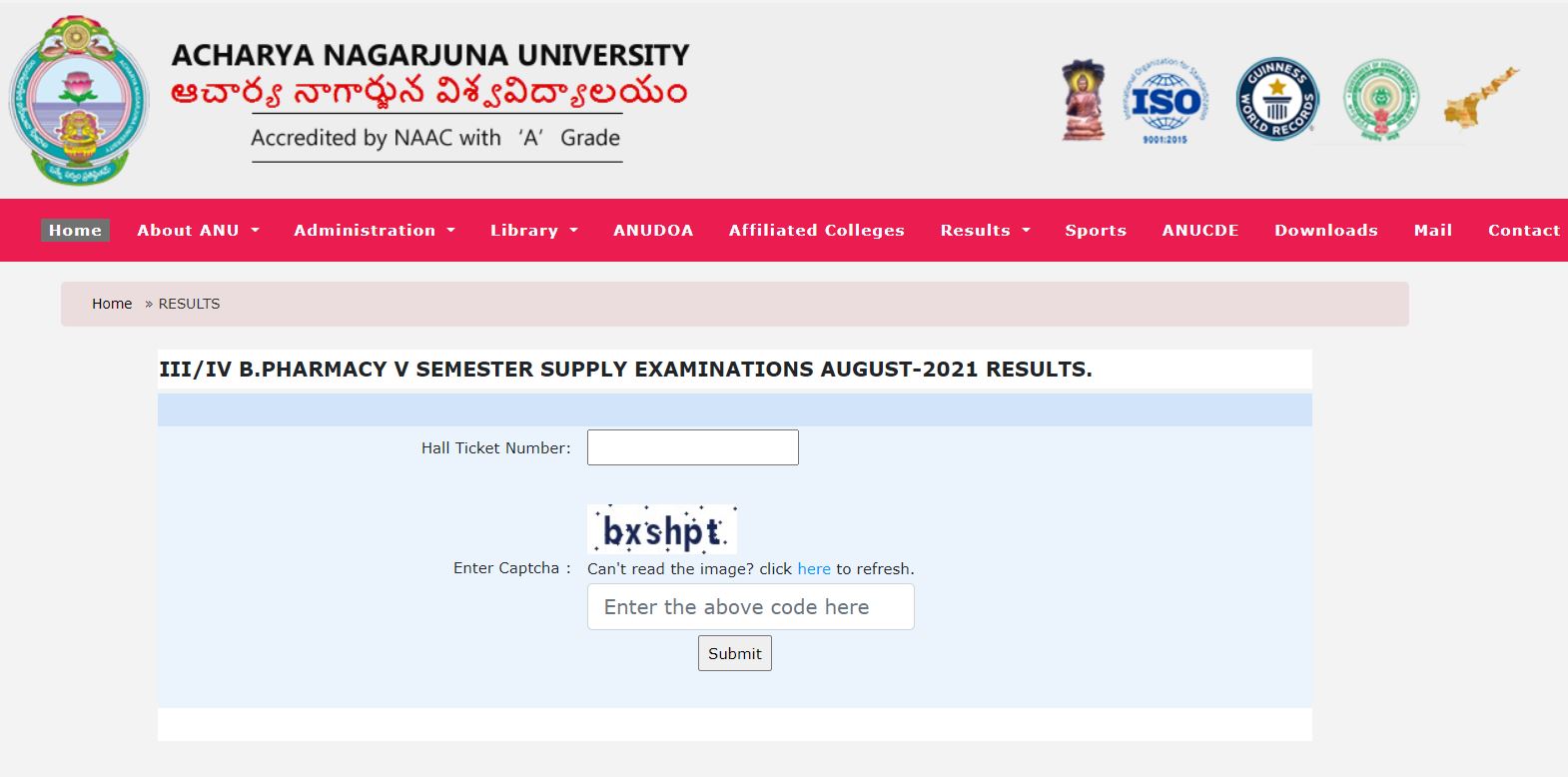
Task: Click the RESULTS breadcrumb text
Action: click(x=189, y=304)
